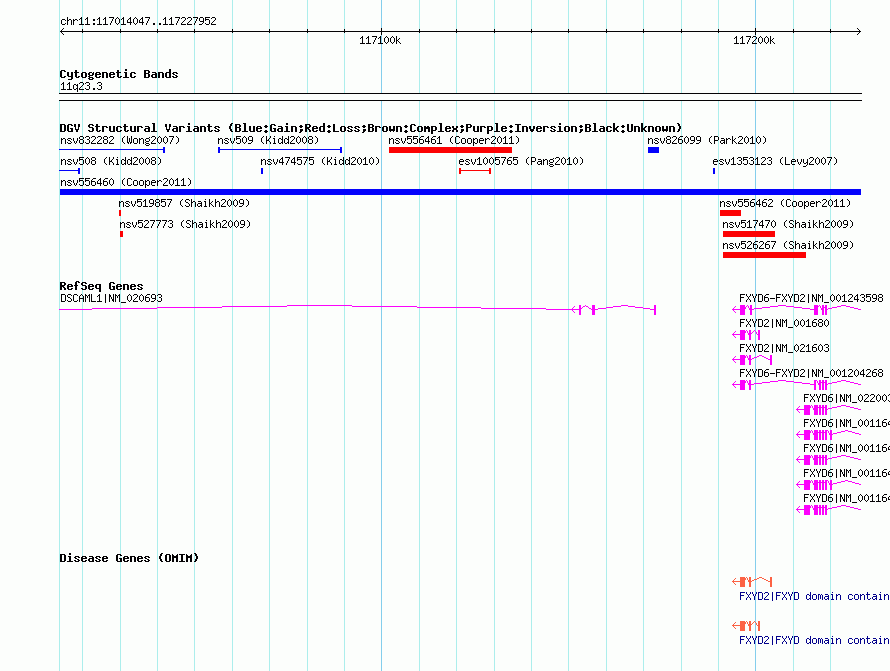
Task: Open the nsv832282 (Wong2007) variant label
Action: click(120, 140)
